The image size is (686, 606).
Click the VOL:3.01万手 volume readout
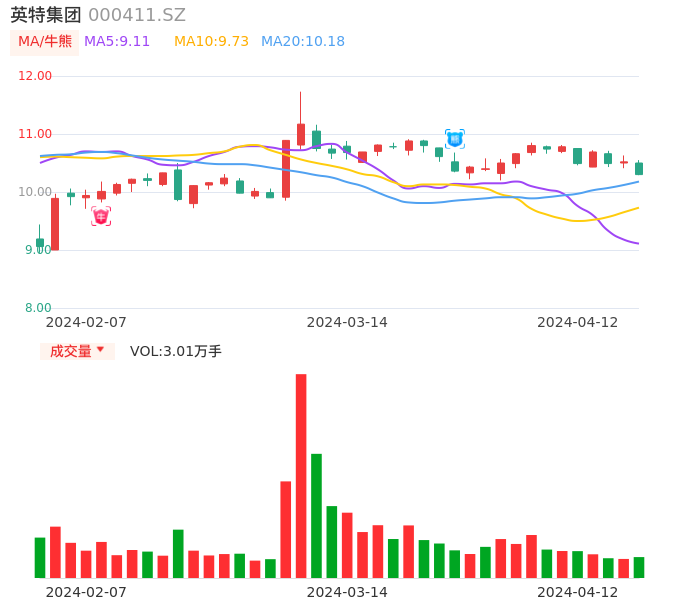point(176,351)
